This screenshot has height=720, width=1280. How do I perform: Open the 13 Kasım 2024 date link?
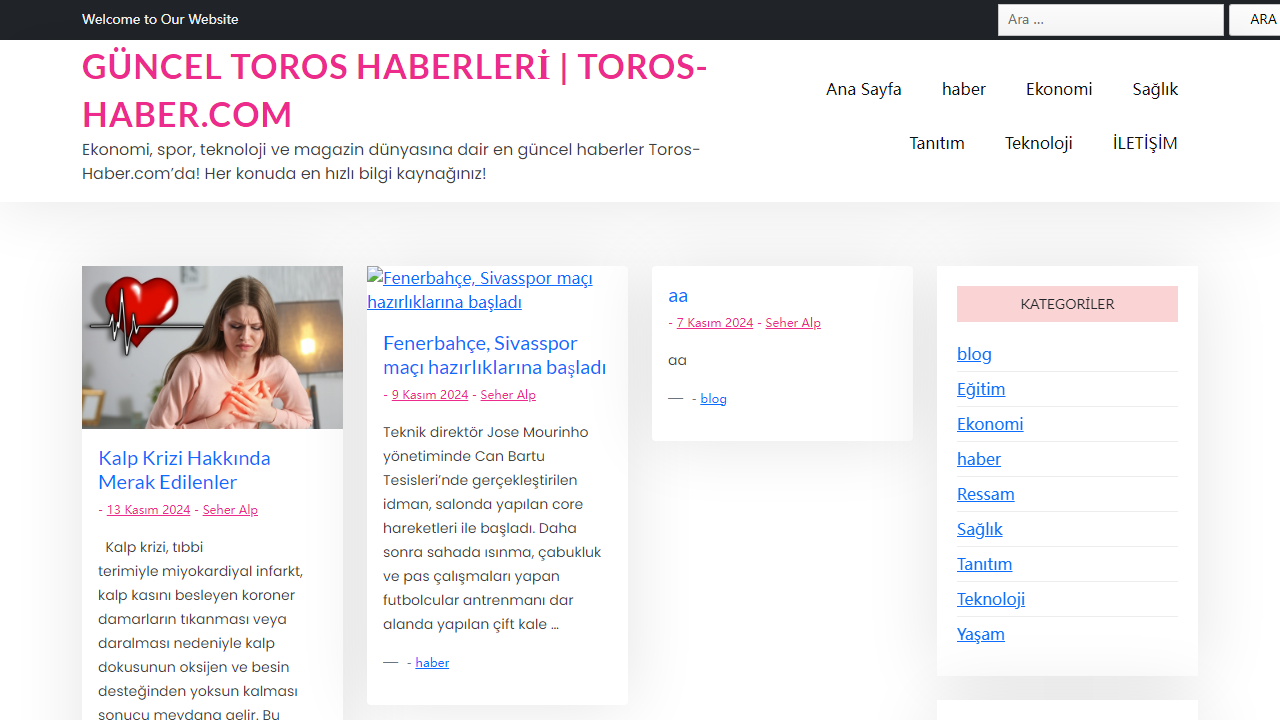(148, 509)
